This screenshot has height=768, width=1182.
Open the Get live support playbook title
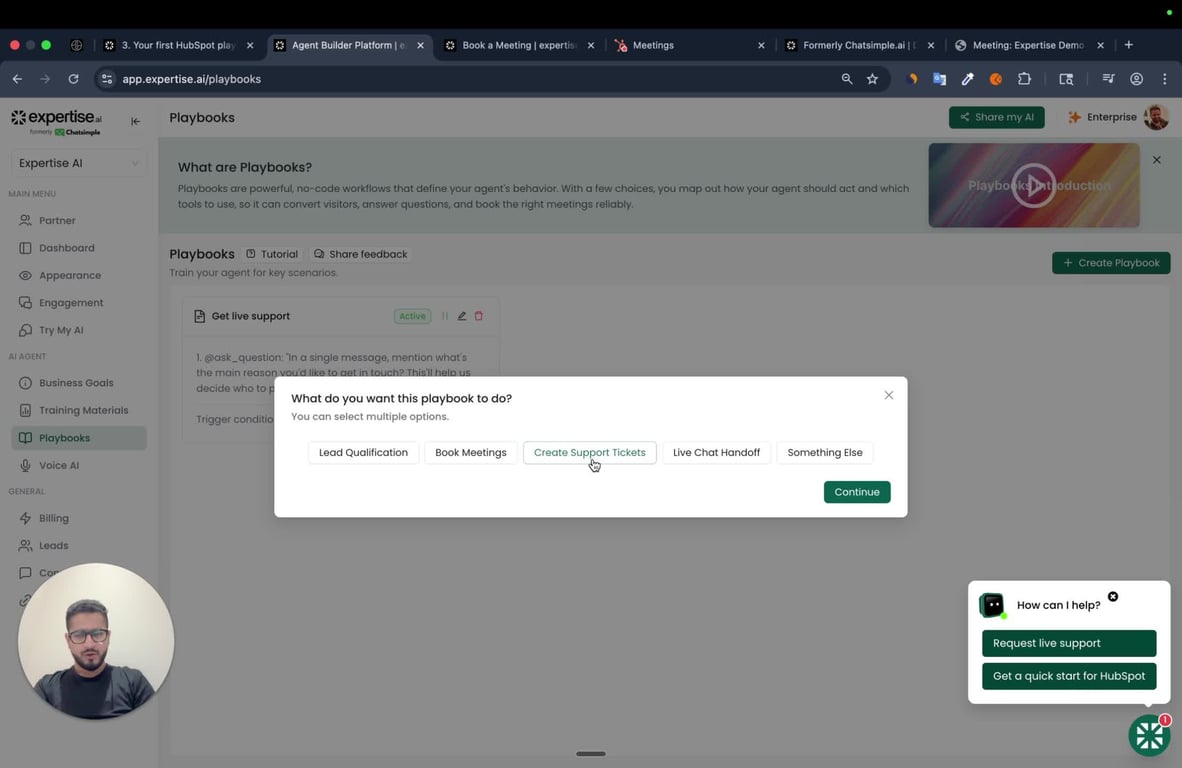[250, 316]
